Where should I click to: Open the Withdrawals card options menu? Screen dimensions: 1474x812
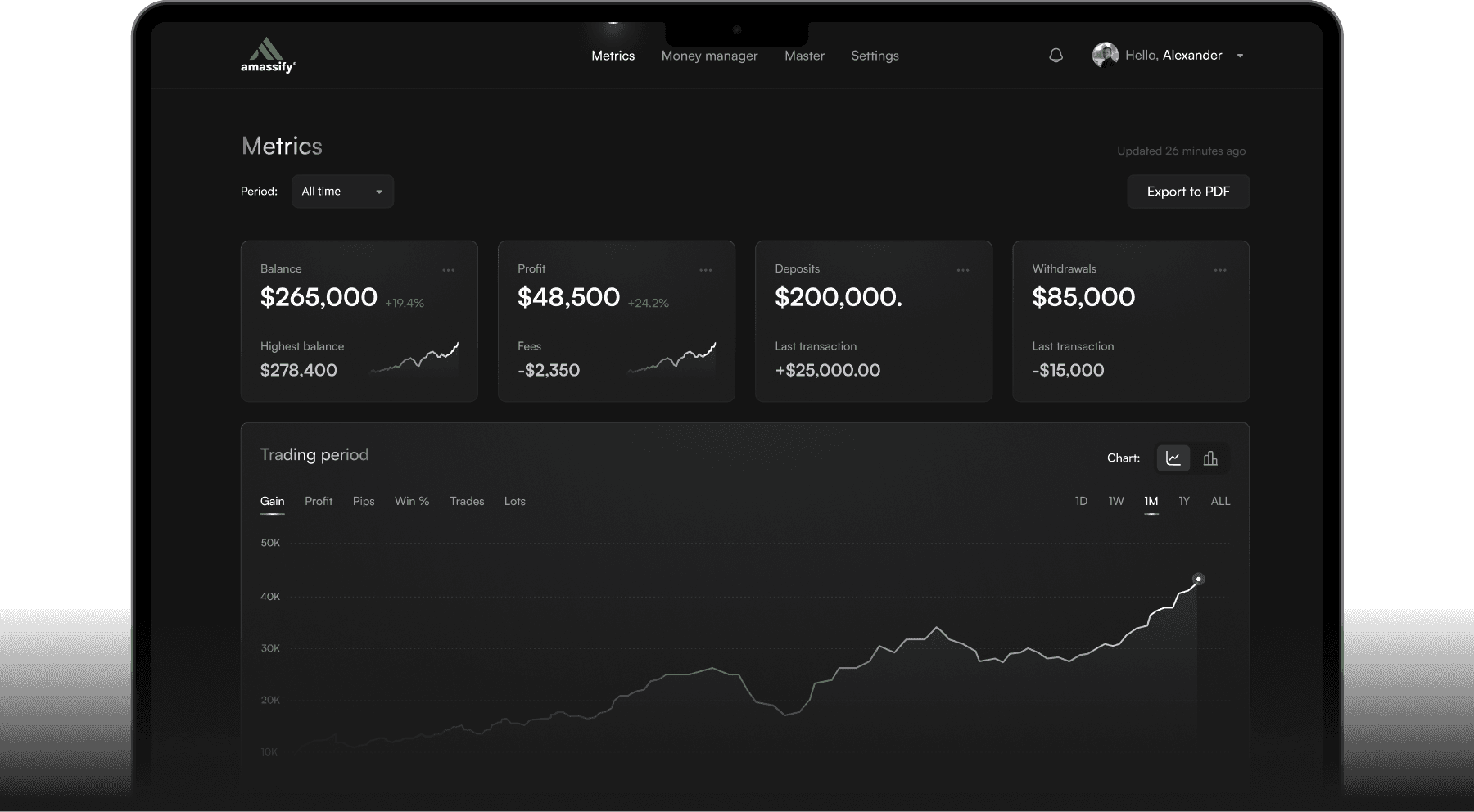[x=1220, y=269]
